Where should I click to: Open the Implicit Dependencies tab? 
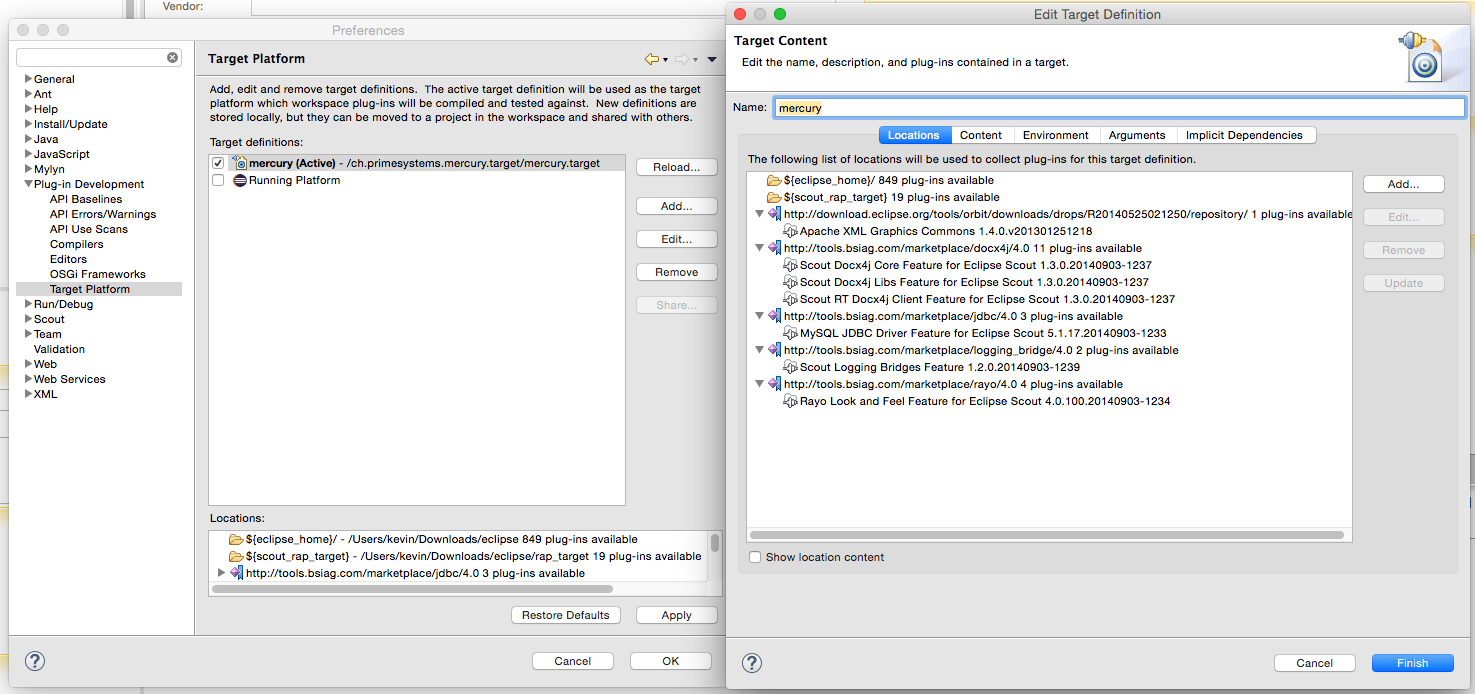pos(1243,135)
